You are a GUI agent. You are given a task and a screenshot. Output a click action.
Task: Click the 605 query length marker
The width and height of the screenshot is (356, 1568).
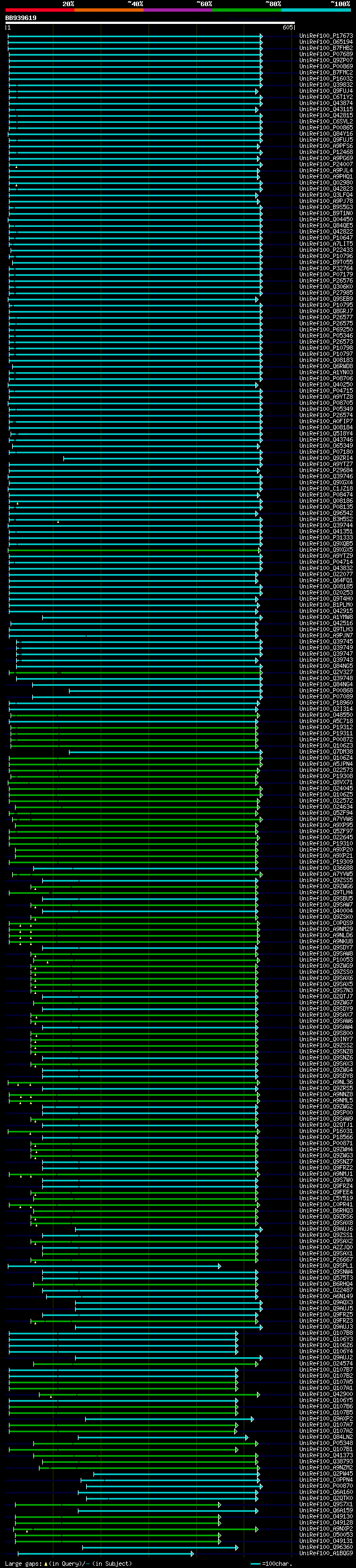click(287, 27)
